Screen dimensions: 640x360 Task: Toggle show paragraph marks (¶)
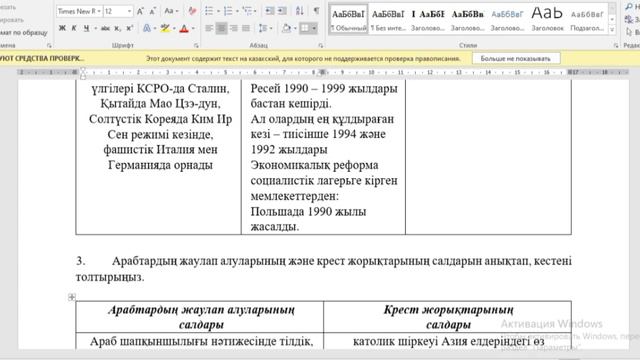tap(316, 11)
